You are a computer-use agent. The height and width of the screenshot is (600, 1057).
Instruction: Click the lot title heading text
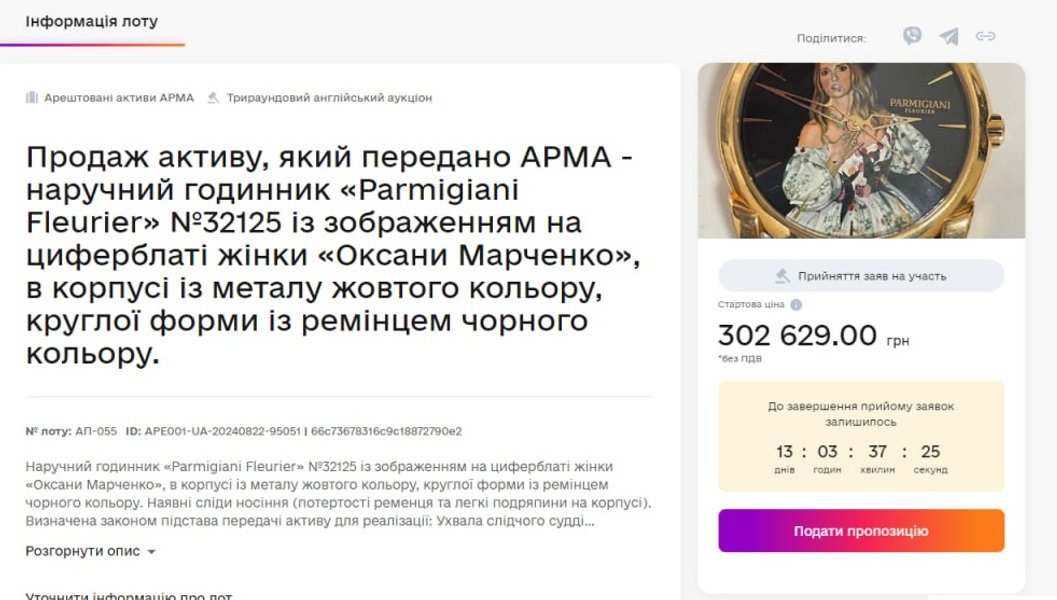click(330, 256)
